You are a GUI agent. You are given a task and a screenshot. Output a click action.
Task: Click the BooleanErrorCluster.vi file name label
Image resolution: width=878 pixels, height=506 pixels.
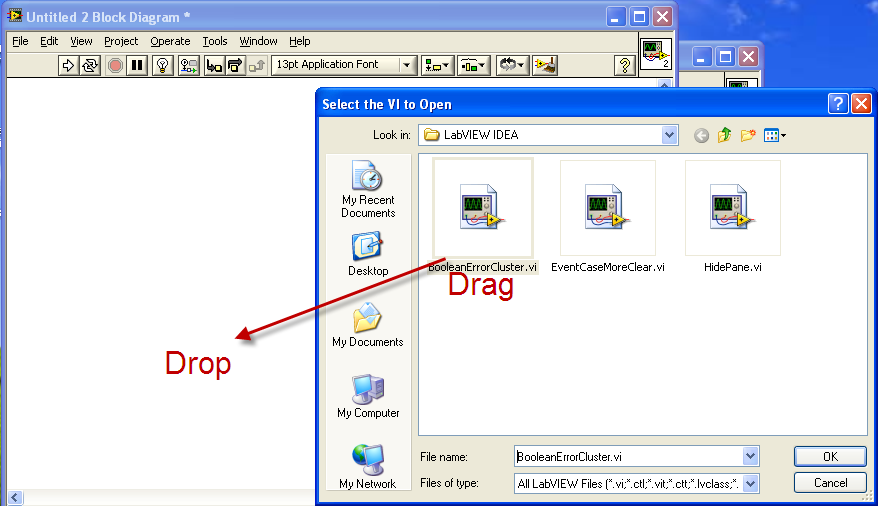[483, 267]
